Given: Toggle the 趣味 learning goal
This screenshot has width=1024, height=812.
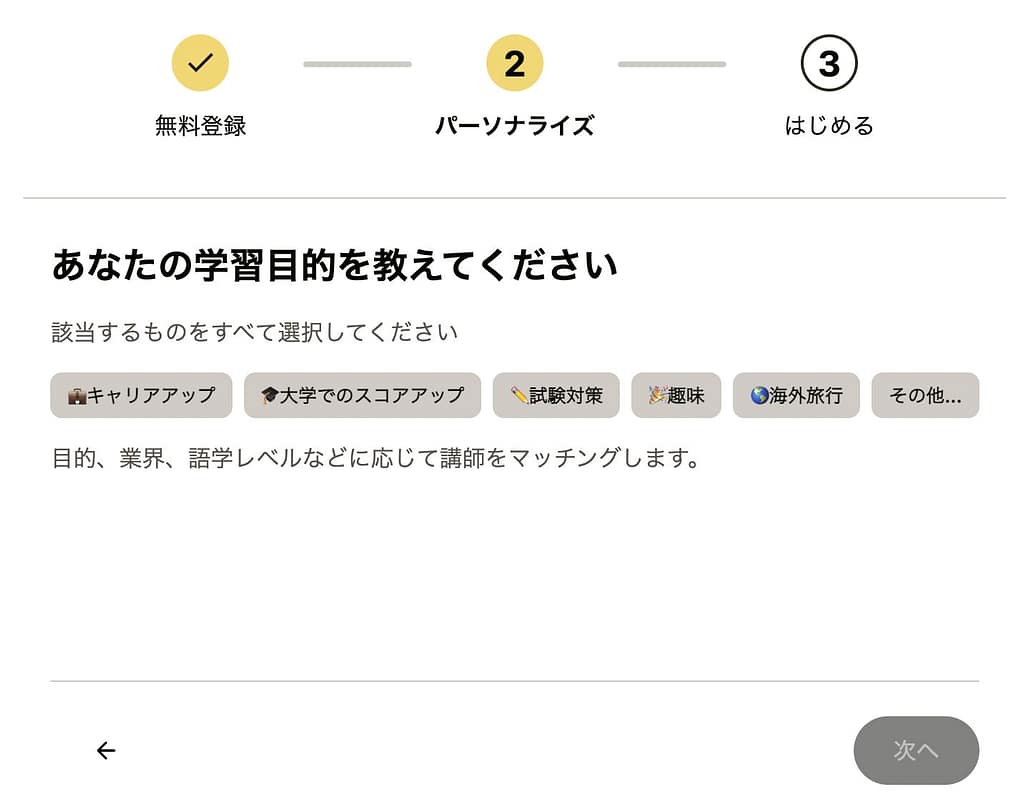Looking at the screenshot, I should point(676,396).
